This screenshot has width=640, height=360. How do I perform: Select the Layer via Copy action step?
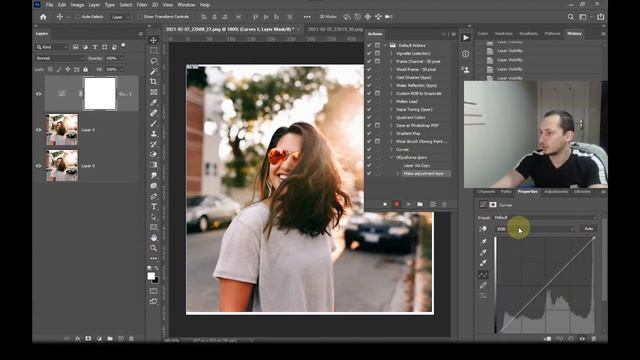tap(416, 166)
